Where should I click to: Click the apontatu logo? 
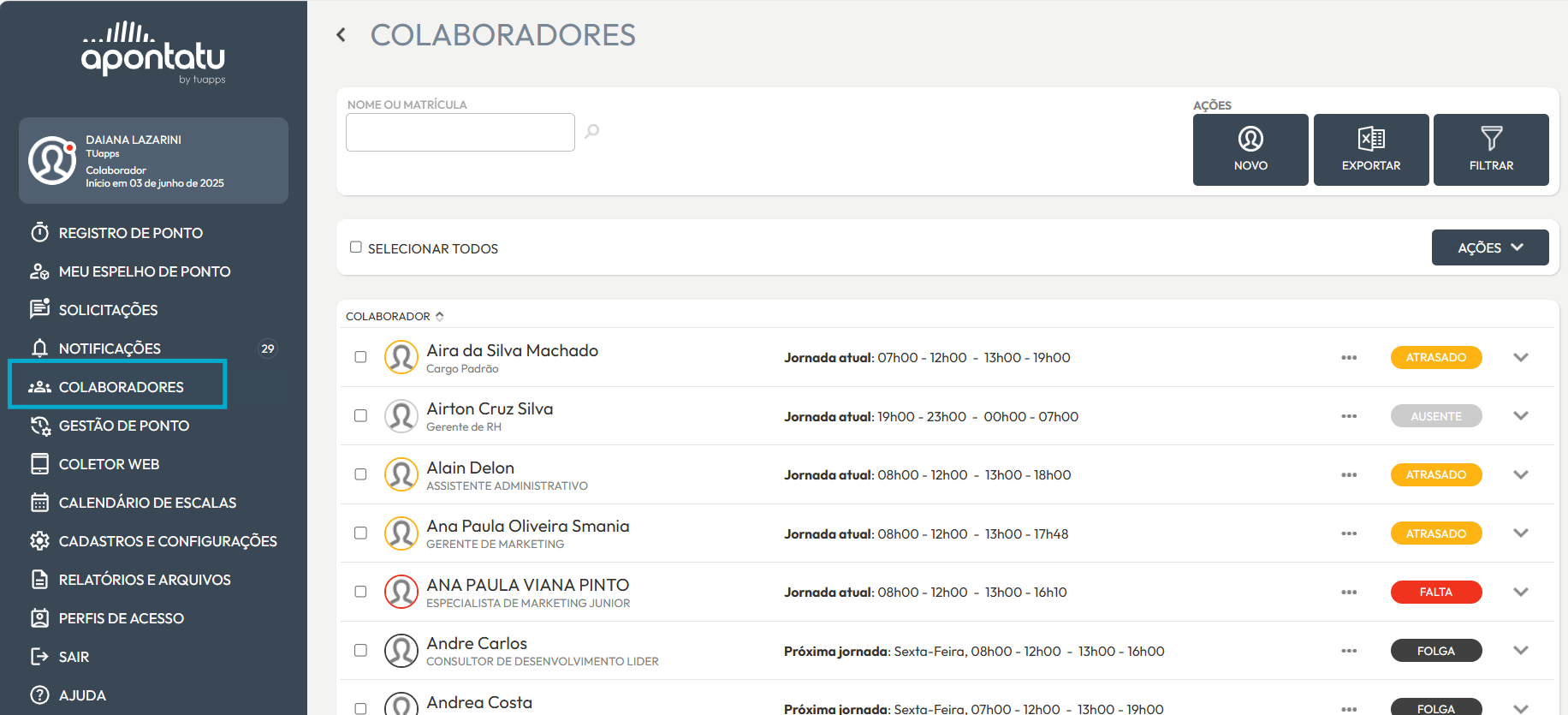pos(154,53)
